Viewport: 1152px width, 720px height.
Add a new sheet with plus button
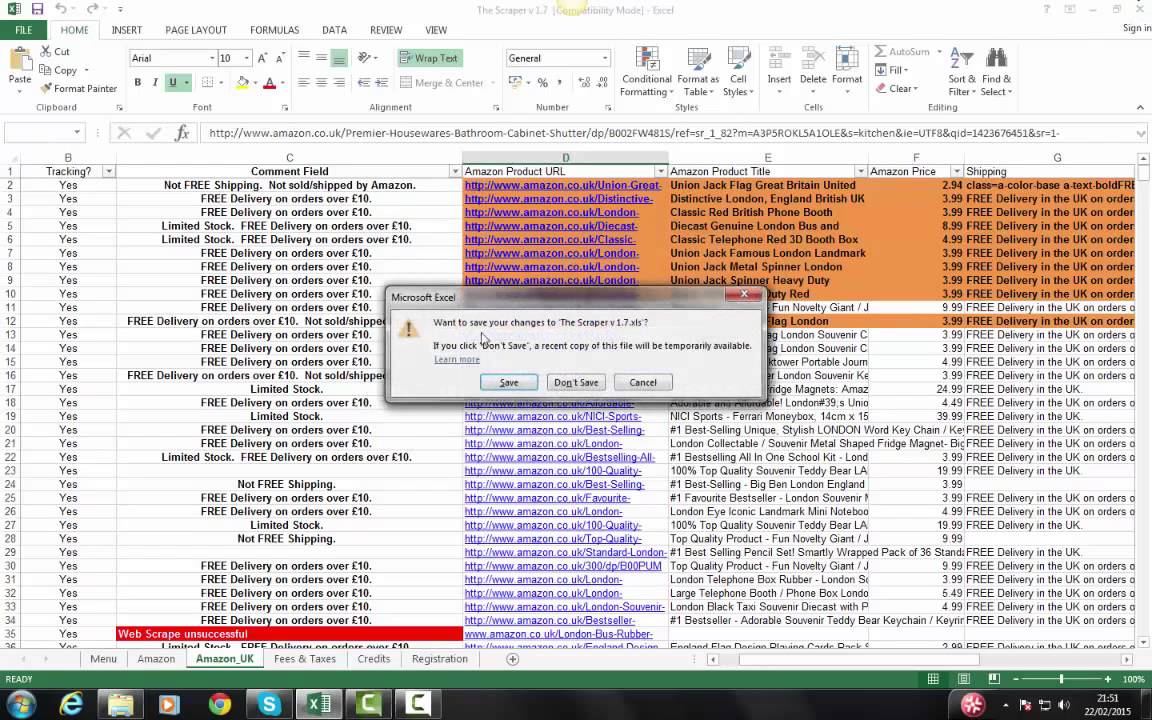(x=513, y=659)
